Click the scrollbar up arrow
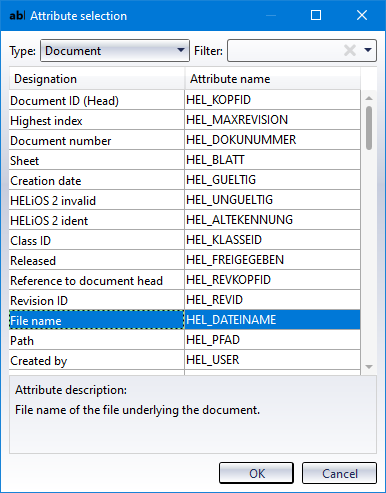The image size is (386, 493). pyautogui.click(x=369, y=98)
